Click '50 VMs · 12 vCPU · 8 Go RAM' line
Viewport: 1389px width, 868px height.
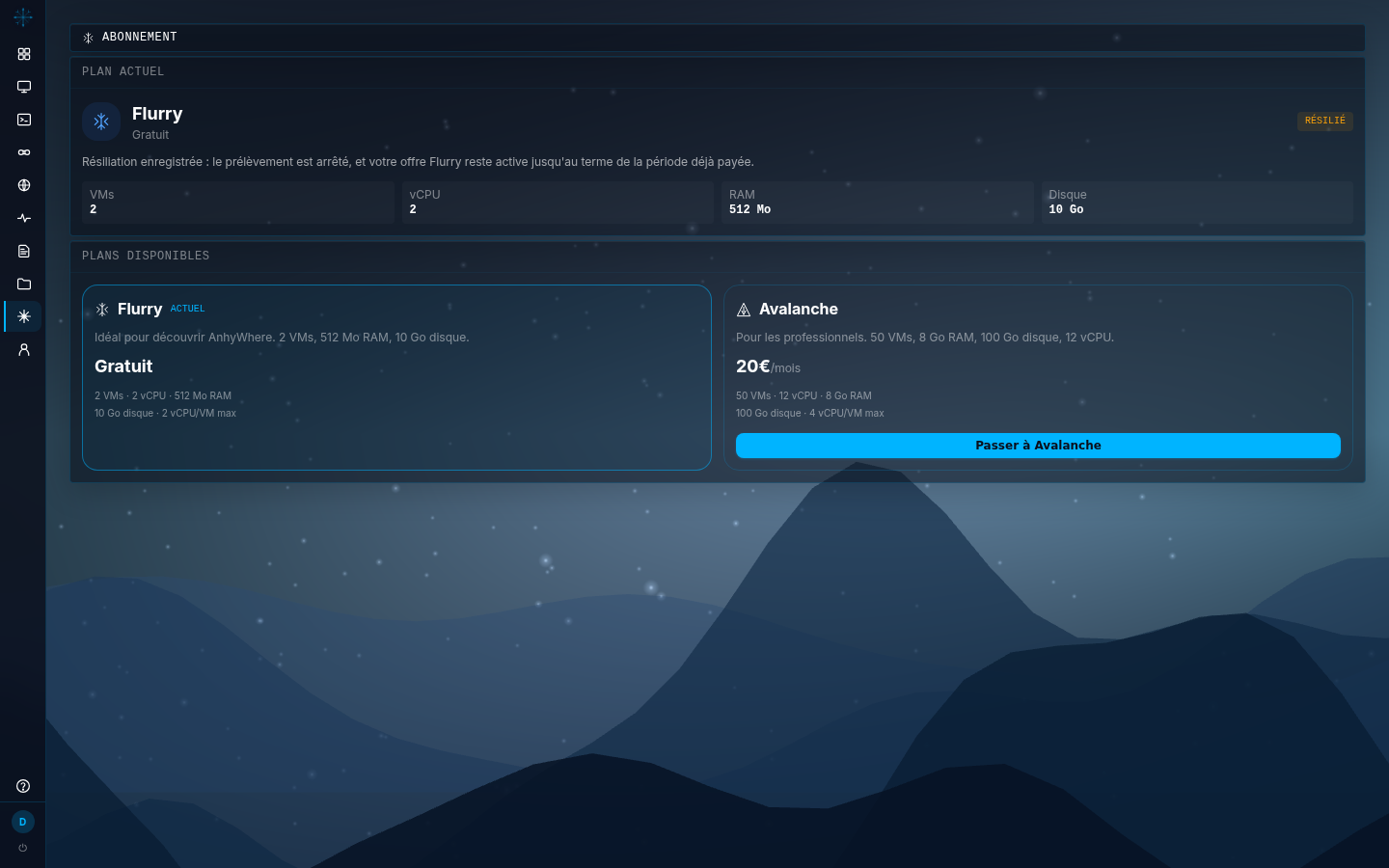pyautogui.click(x=803, y=395)
